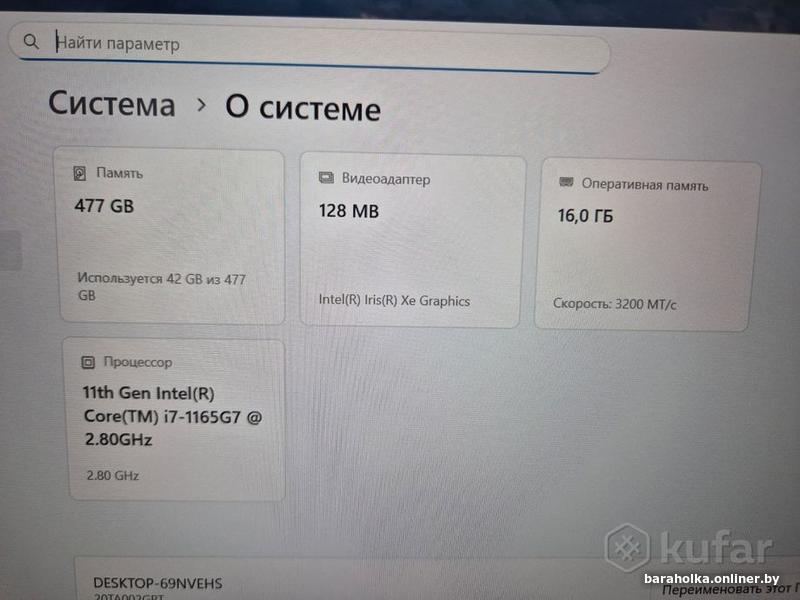800x600 pixels.
Task: Focus the Найти параметр search field
Action: 309,46
